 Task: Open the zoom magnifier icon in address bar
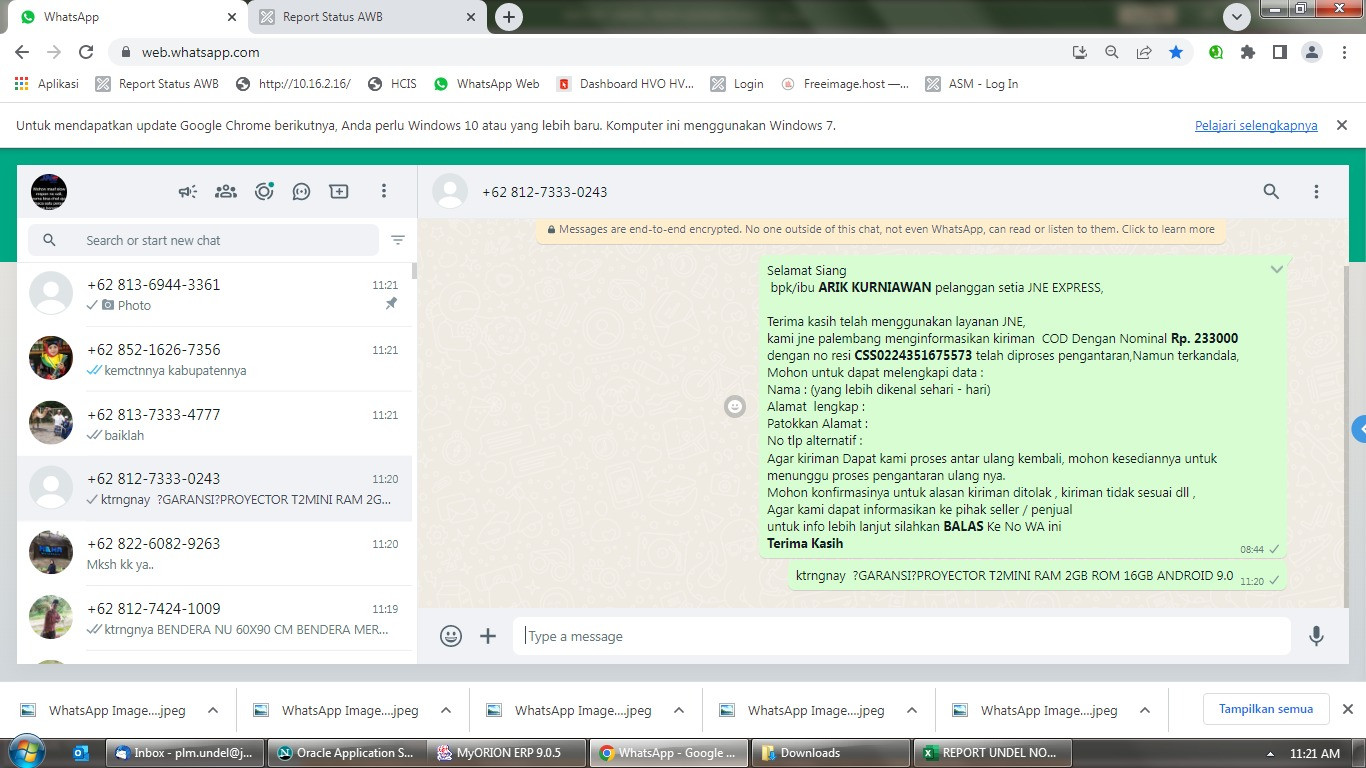click(x=1112, y=52)
